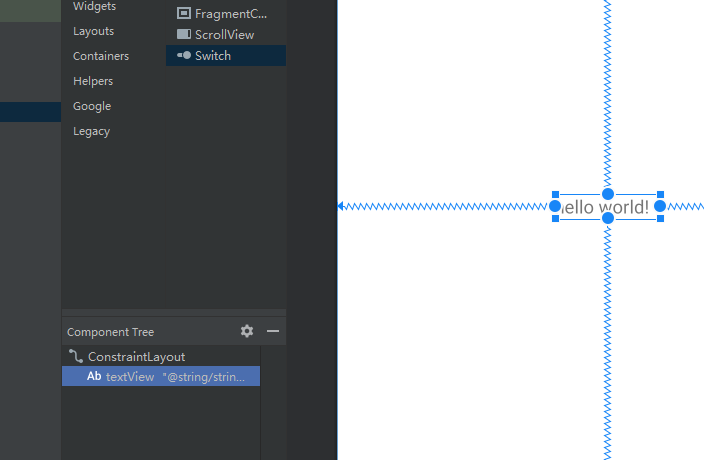Click the bottom constraint anchor of TextView
The height and width of the screenshot is (460, 704).
coord(608,219)
